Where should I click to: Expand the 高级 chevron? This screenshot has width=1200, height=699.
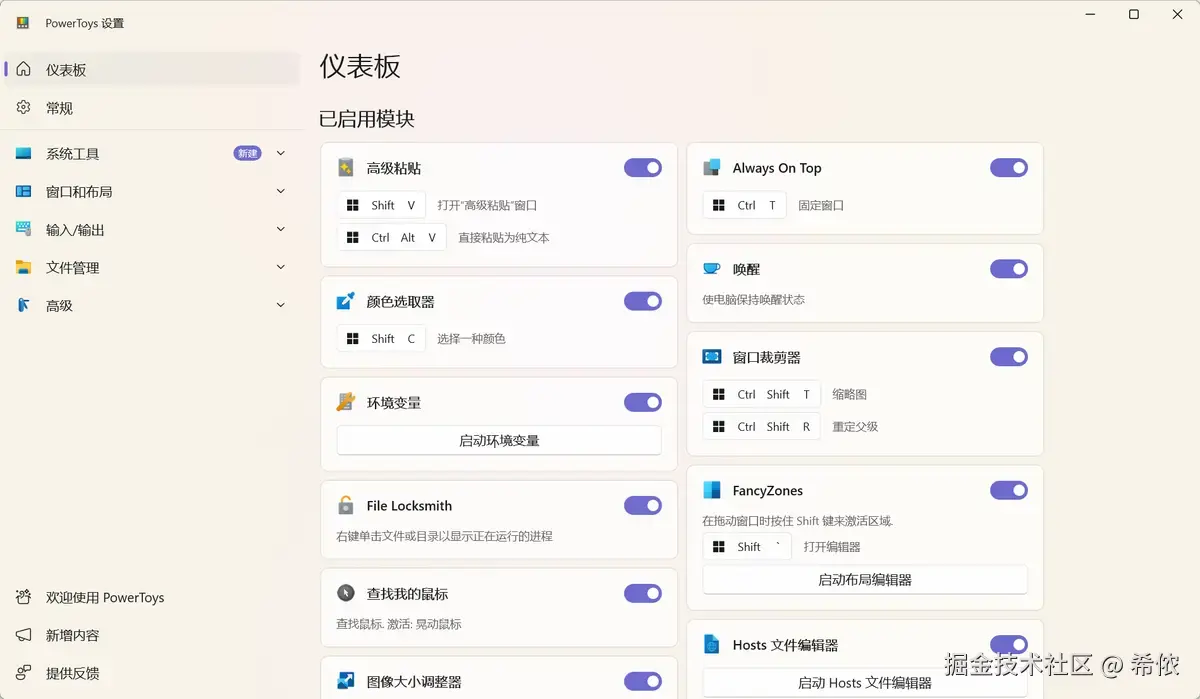point(281,305)
